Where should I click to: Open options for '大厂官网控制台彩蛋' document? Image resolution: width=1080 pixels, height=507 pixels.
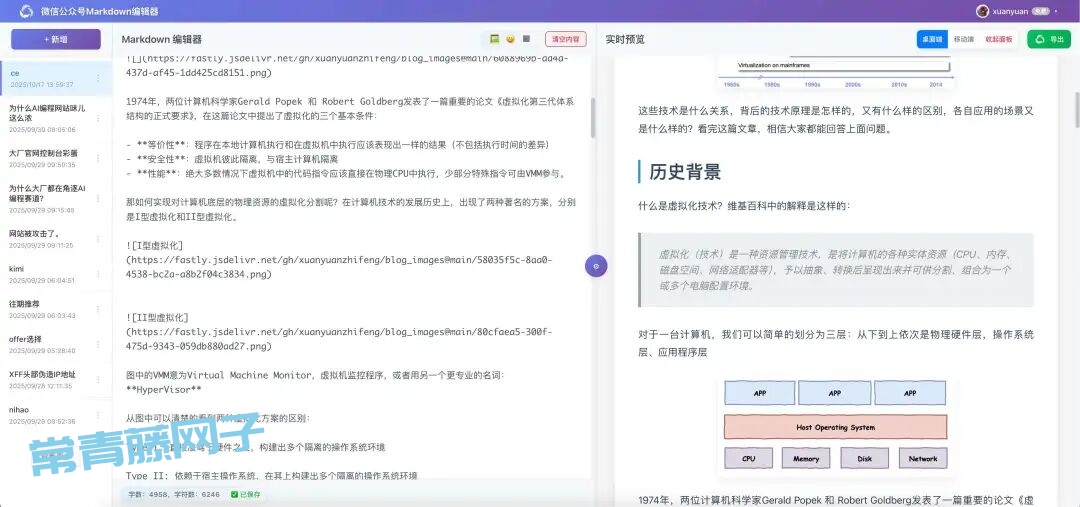click(98, 159)
